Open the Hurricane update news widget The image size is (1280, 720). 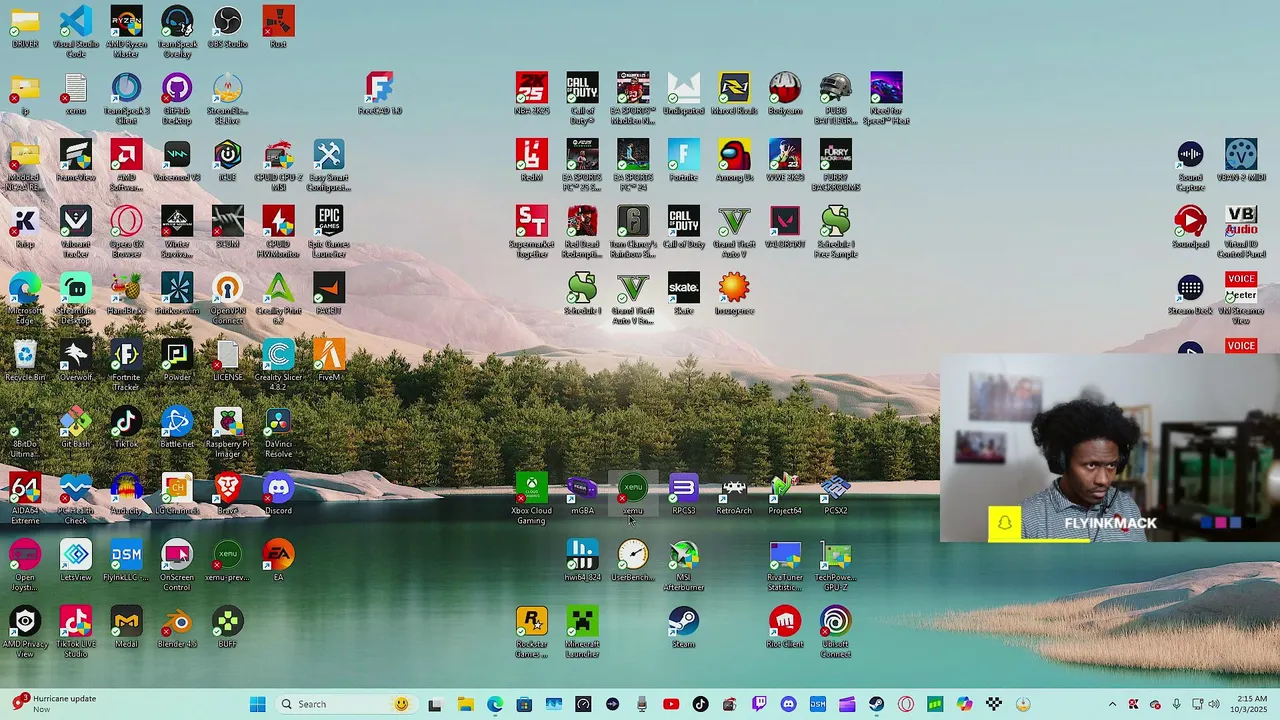pos(55,704)
